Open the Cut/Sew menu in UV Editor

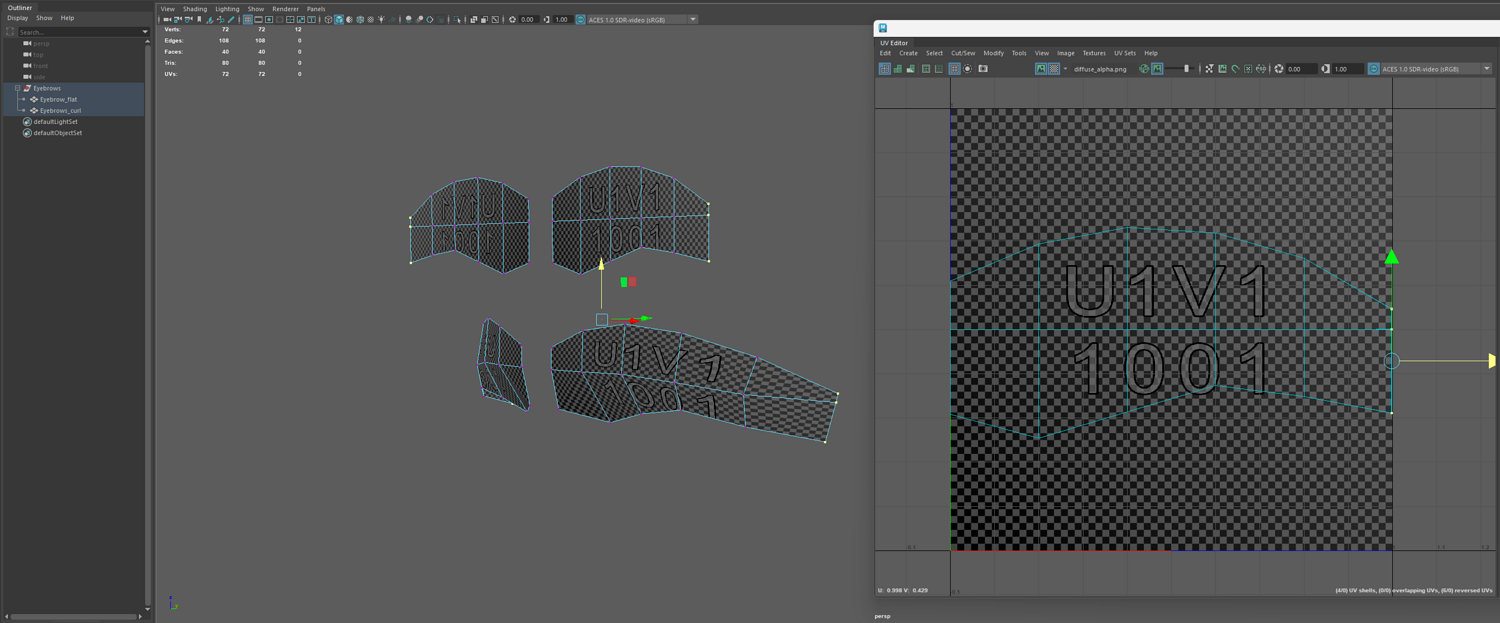coord(962,53)
